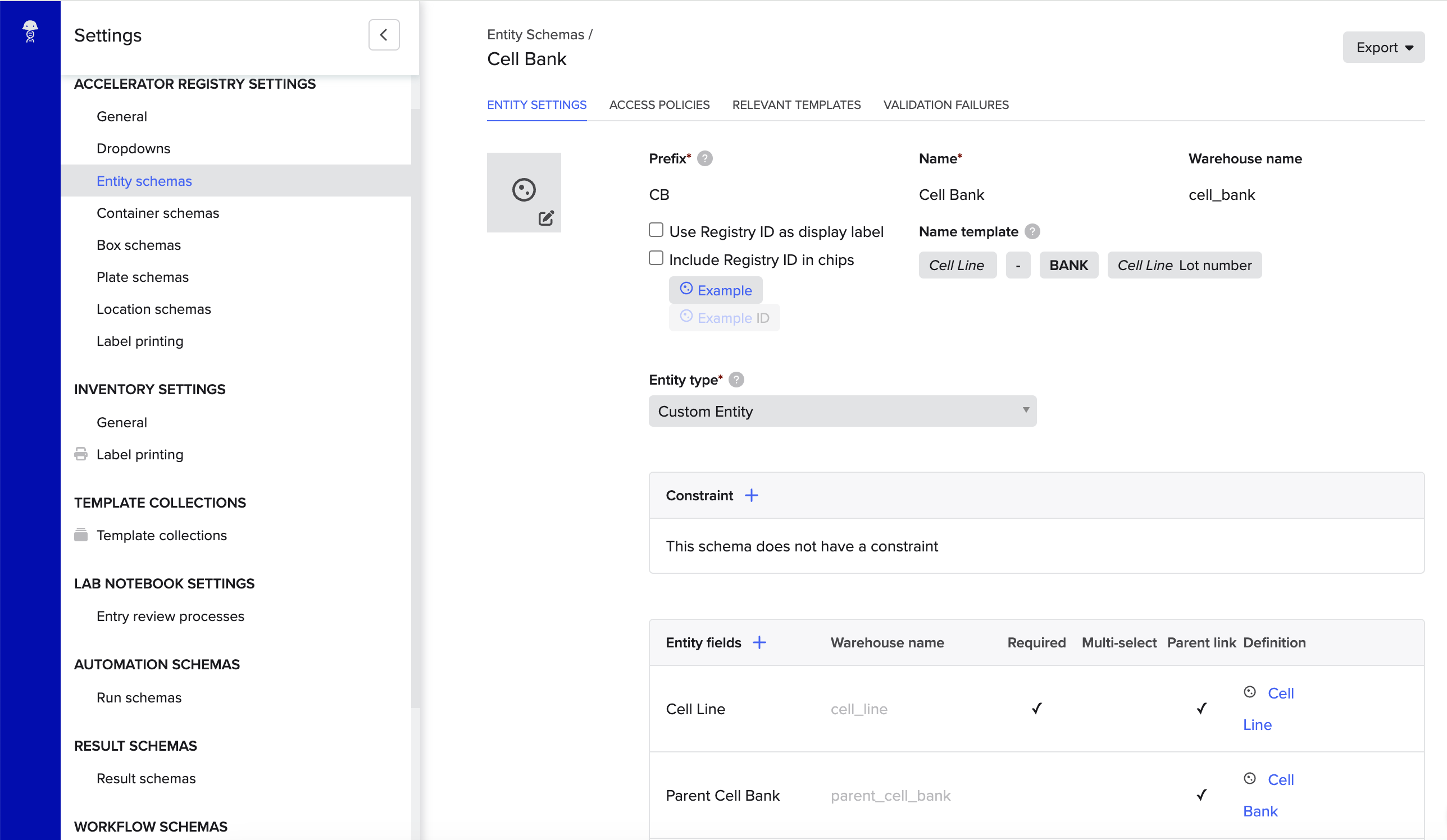
Task: Click the sidebar vertical scrollbar
Action: click(416, 408)
